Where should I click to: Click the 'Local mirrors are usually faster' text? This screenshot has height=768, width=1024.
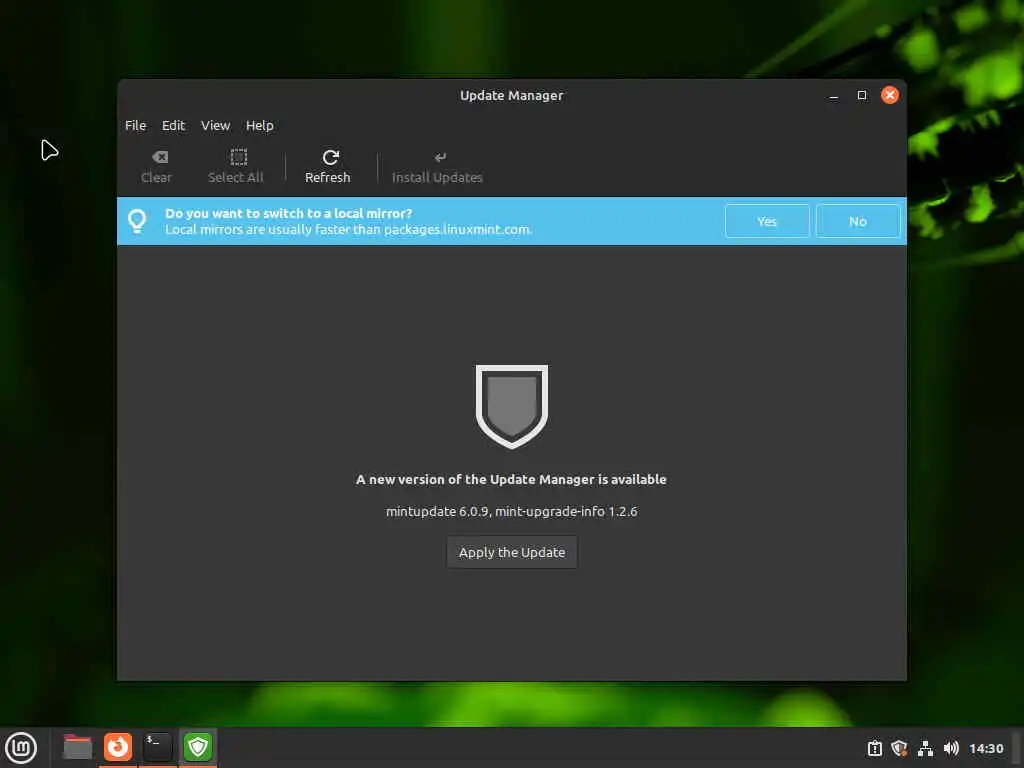348,229
